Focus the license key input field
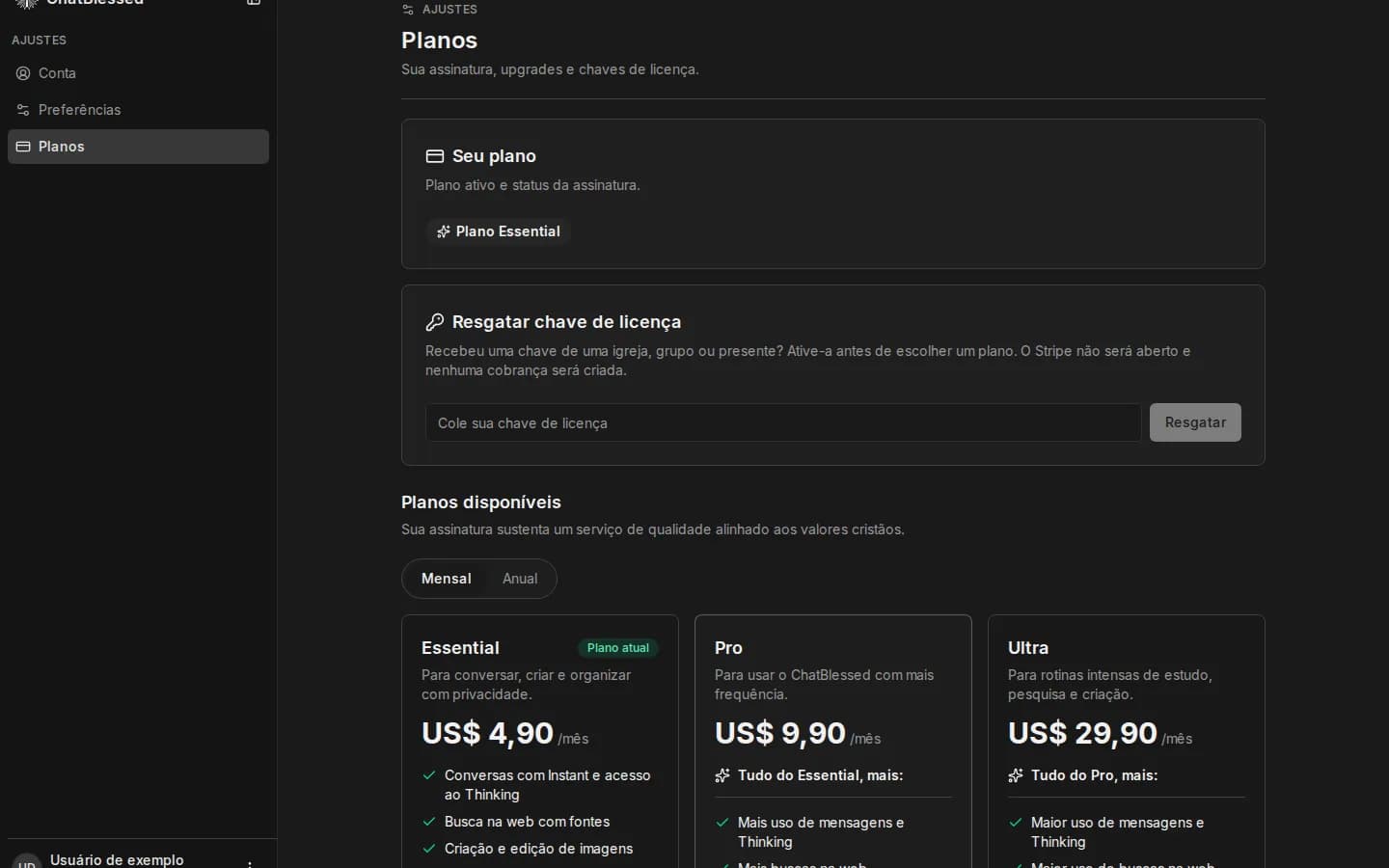 (x=783, y=422)
